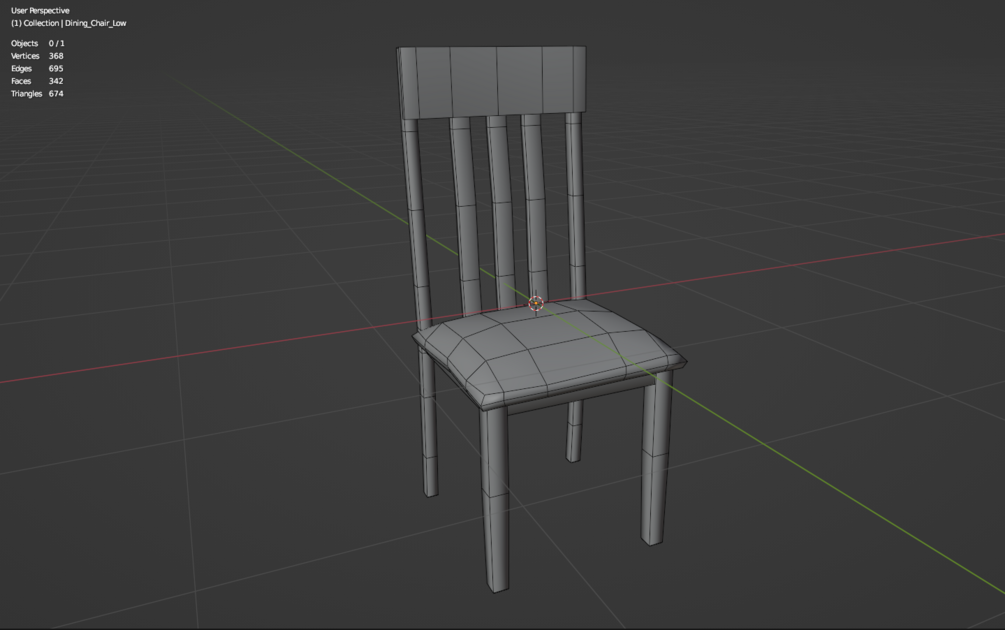Image resolution: width=1005 pixels, height=630 pixels.
Task: Click the "Edges 695" statistic
Action: 37,69
